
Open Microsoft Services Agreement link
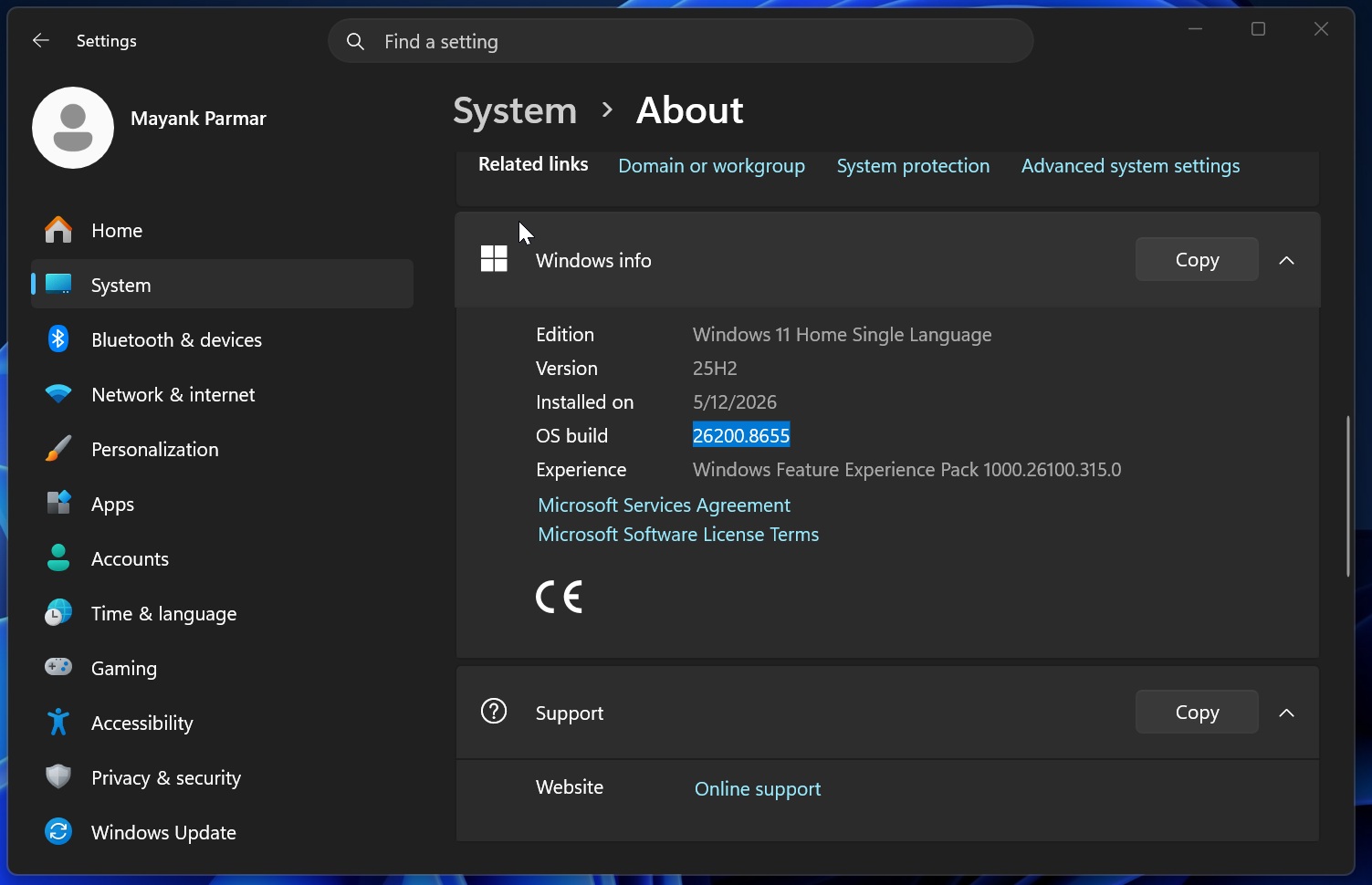click(x=664, y=505)
